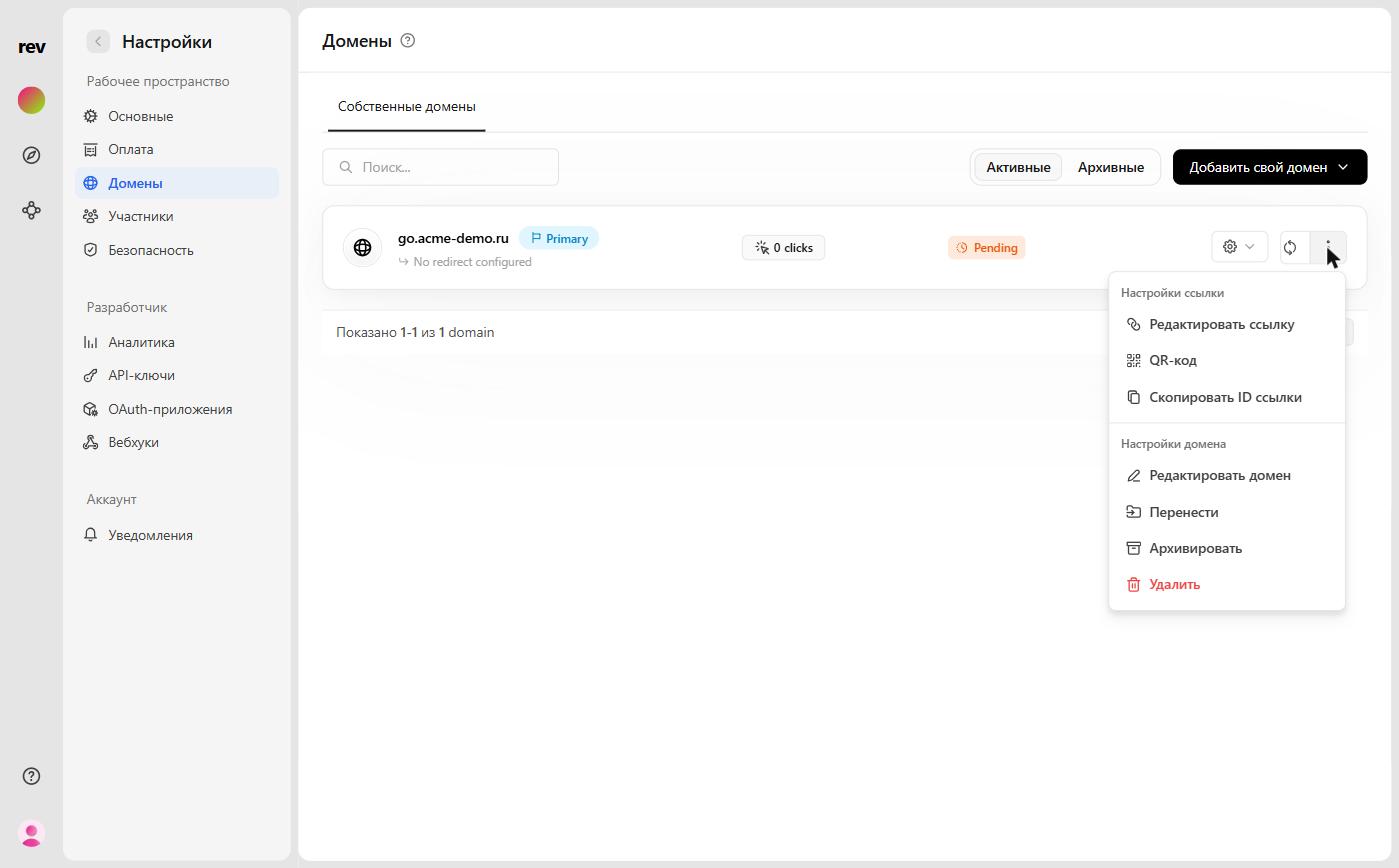The width and height of the screenshot is (1399, 868).
Task: Select Архивировать in the domain menu
Action: 1227,548
